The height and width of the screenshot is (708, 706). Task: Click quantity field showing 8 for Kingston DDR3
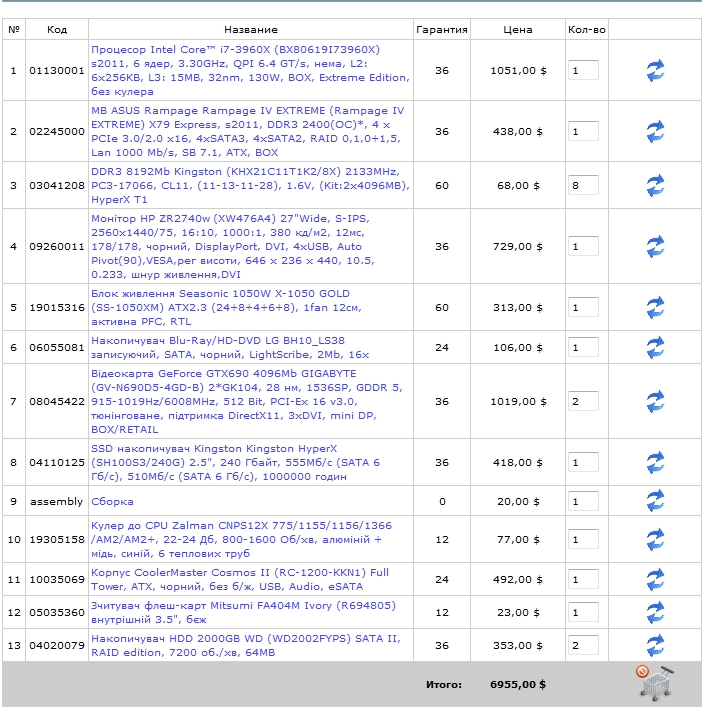[x=583, y=186]
